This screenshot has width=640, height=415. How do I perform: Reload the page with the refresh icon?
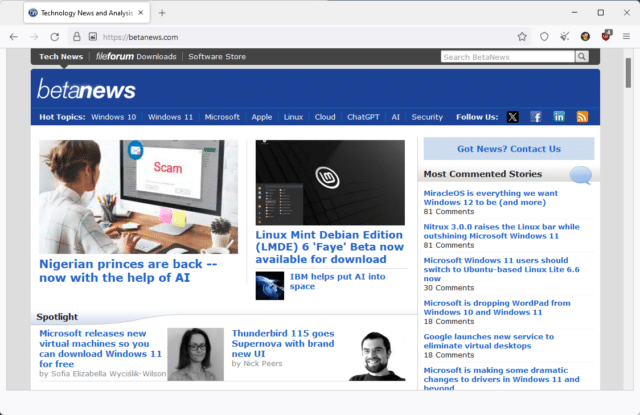(x=54, y=37)
